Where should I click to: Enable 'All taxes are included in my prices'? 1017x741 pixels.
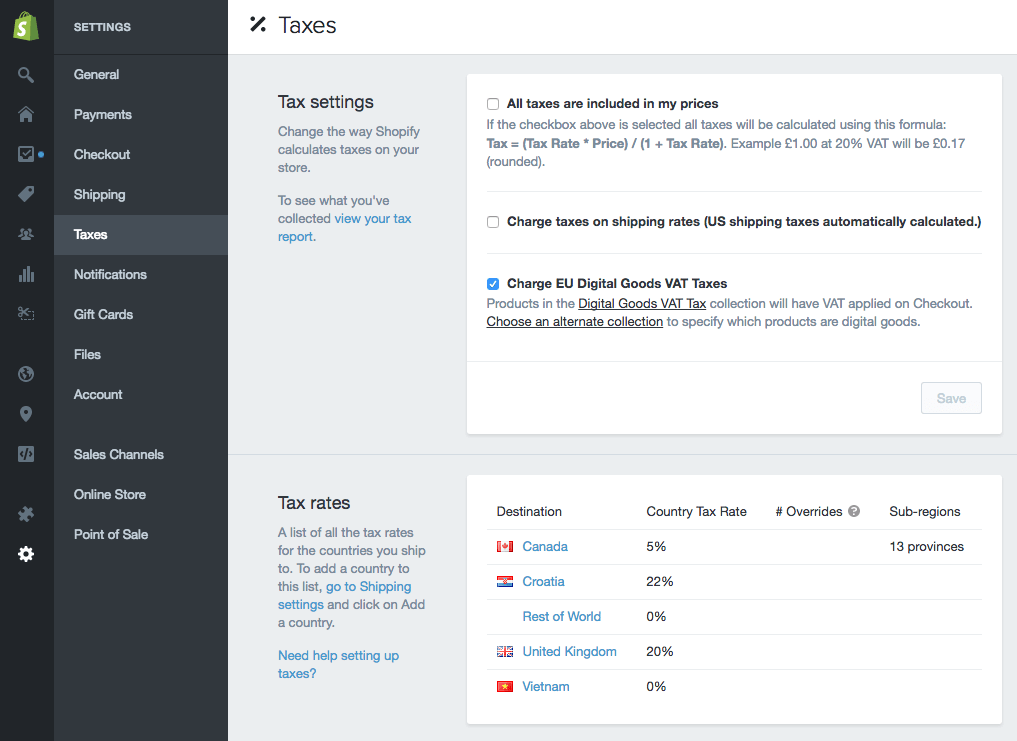493,104
